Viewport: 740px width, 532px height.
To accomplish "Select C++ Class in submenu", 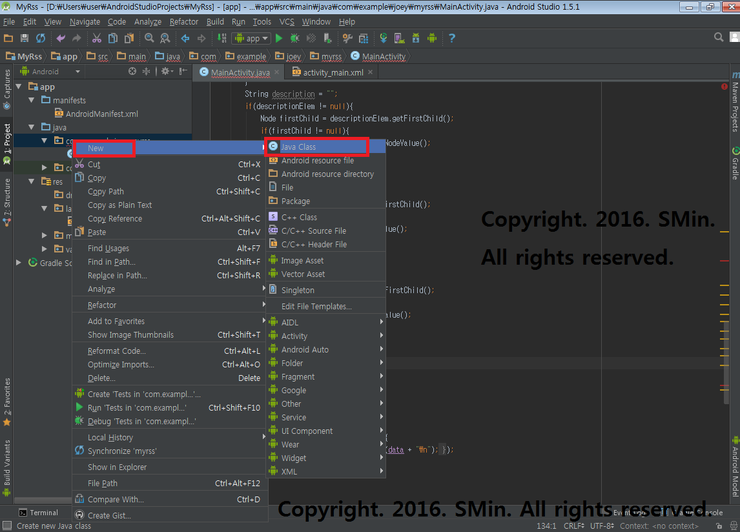I will 326,217.
